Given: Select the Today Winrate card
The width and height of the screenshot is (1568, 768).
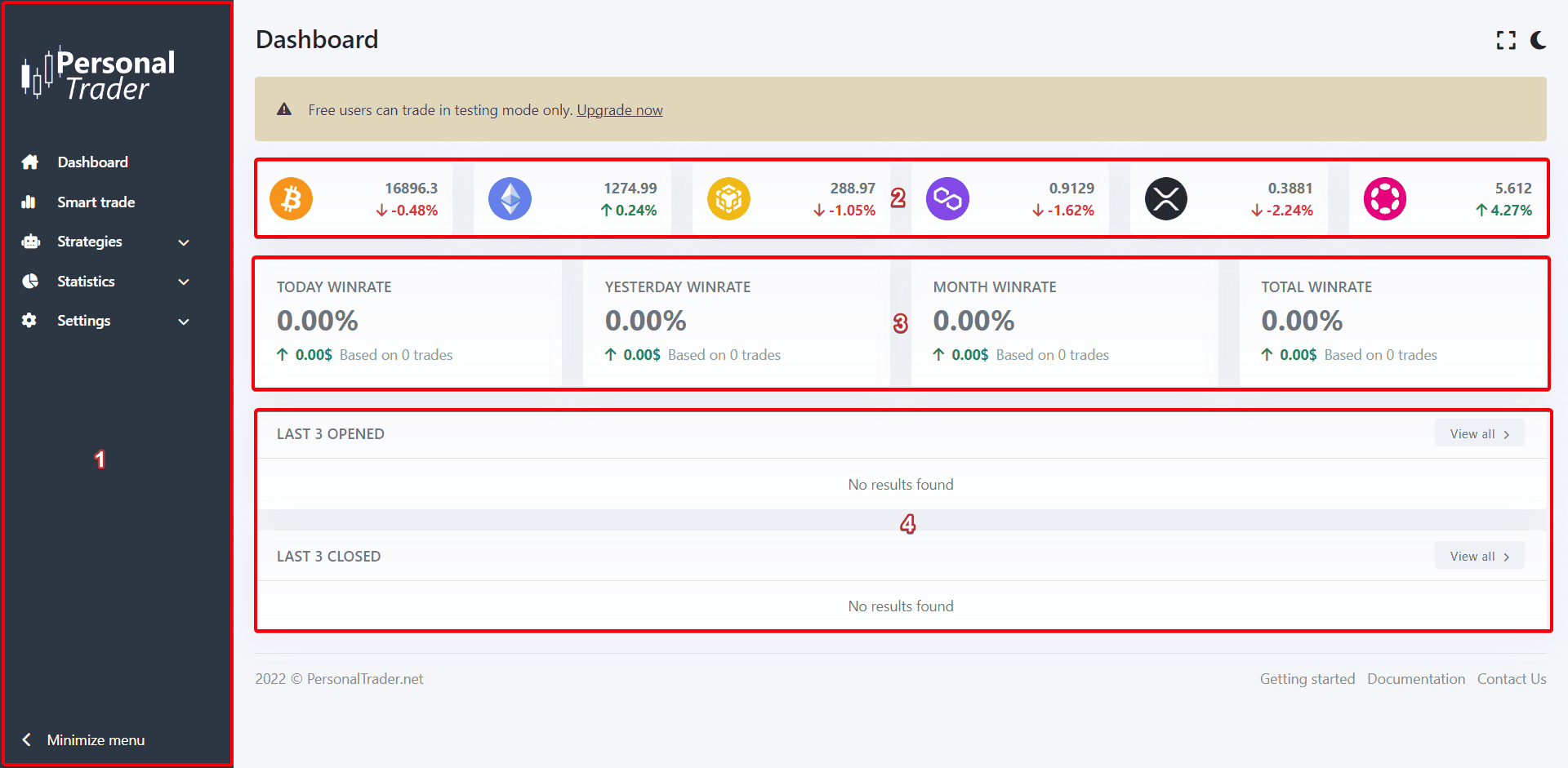Looking at the screenshot, I should pos(408,323).
